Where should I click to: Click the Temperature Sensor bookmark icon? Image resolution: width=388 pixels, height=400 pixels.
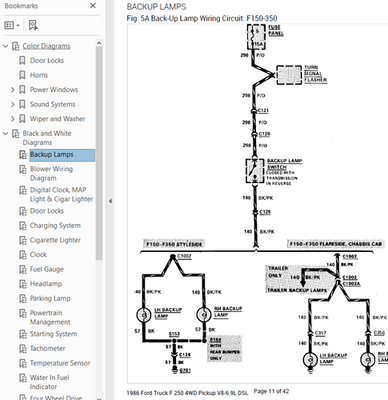click(x=23, y=363)
